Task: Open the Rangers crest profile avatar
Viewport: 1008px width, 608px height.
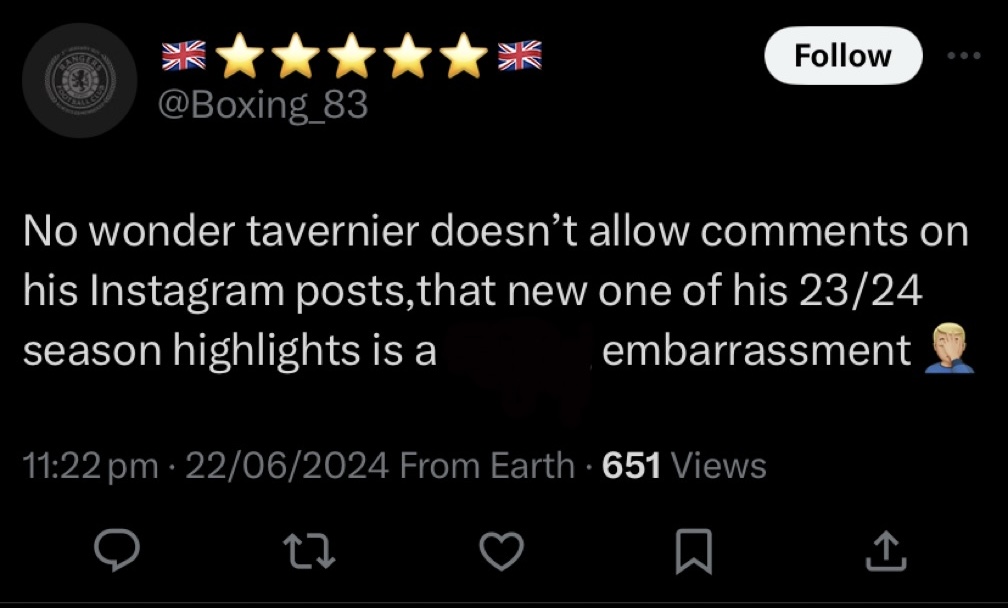Action: coord(80,81)
